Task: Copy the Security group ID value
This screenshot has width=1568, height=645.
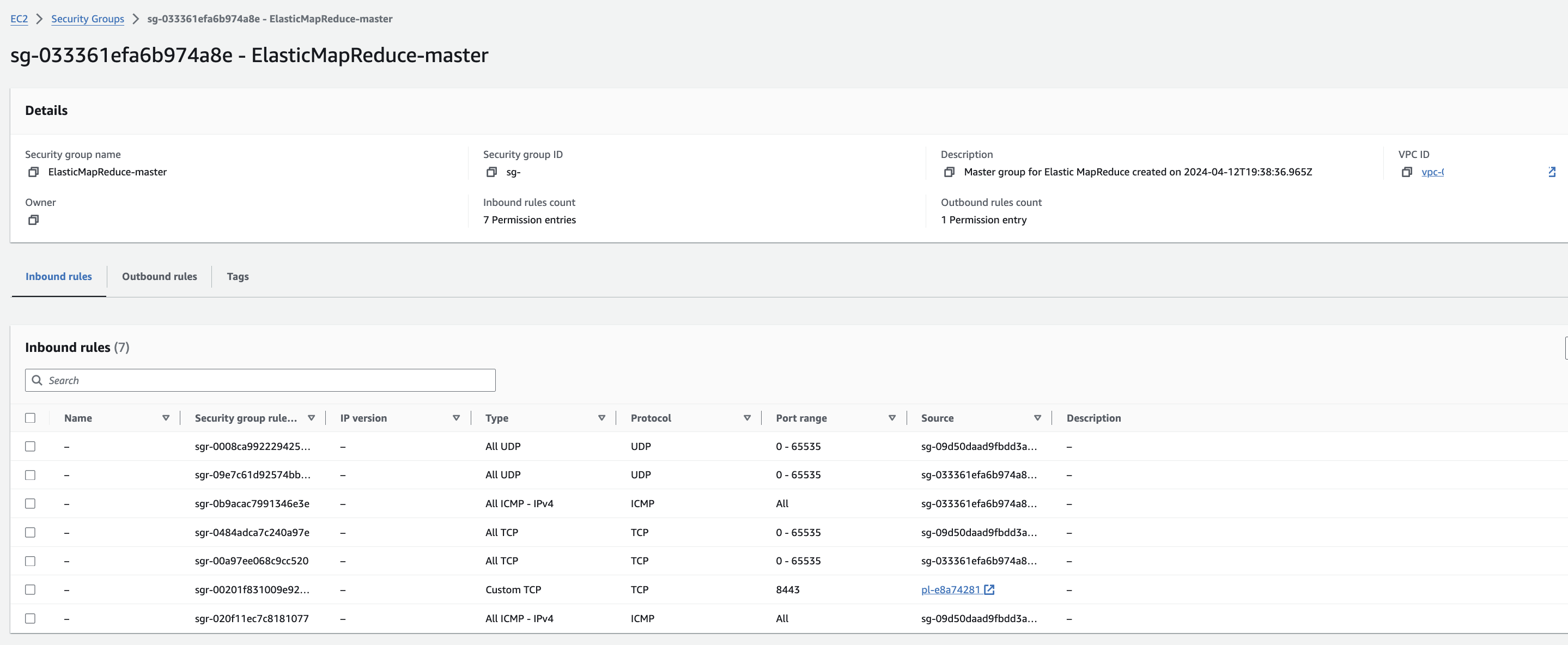Action: (x=491, y=172)
